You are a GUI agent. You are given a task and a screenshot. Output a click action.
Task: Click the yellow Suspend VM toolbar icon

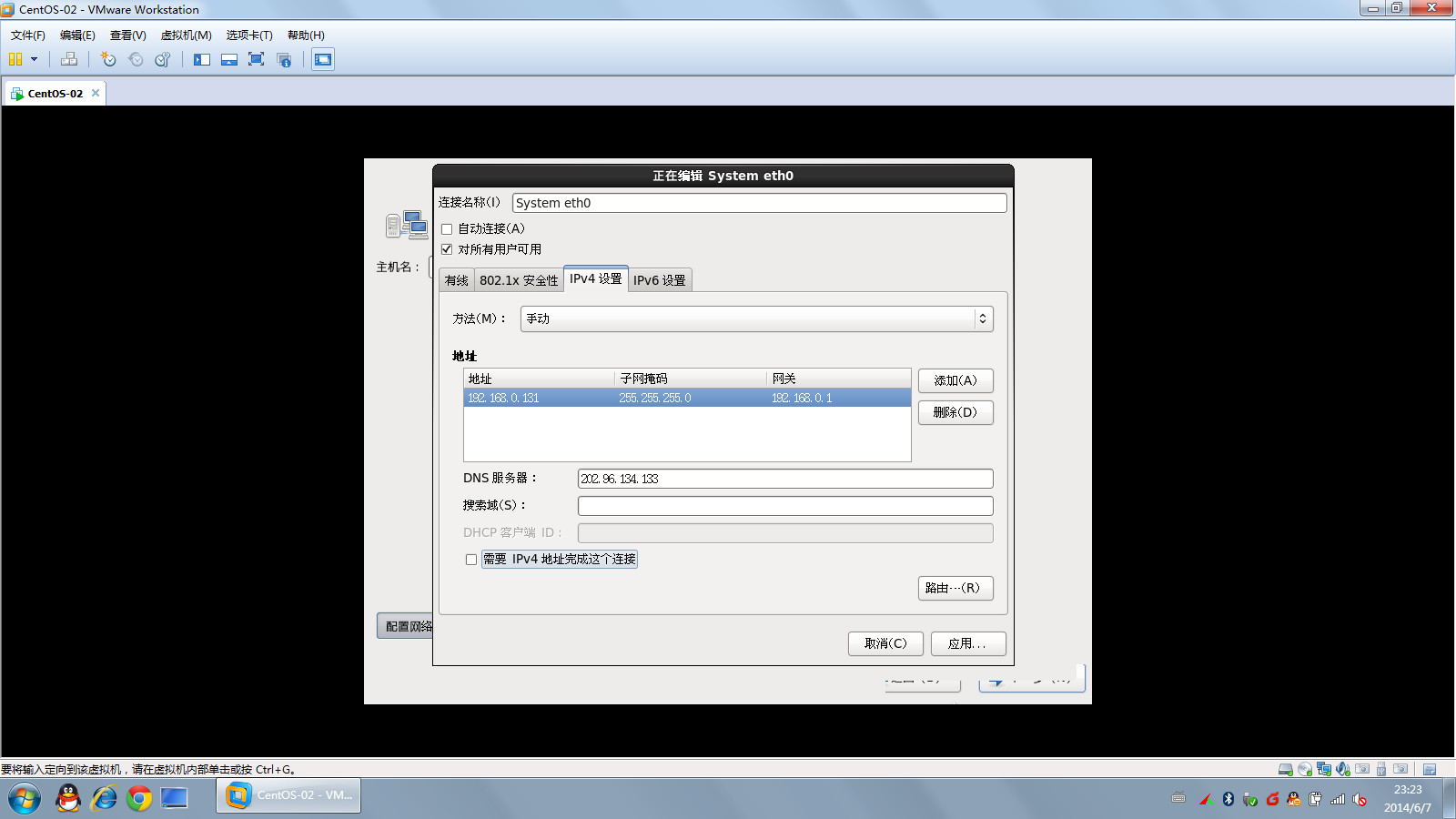pyautogui.click(x=15, y=59)
